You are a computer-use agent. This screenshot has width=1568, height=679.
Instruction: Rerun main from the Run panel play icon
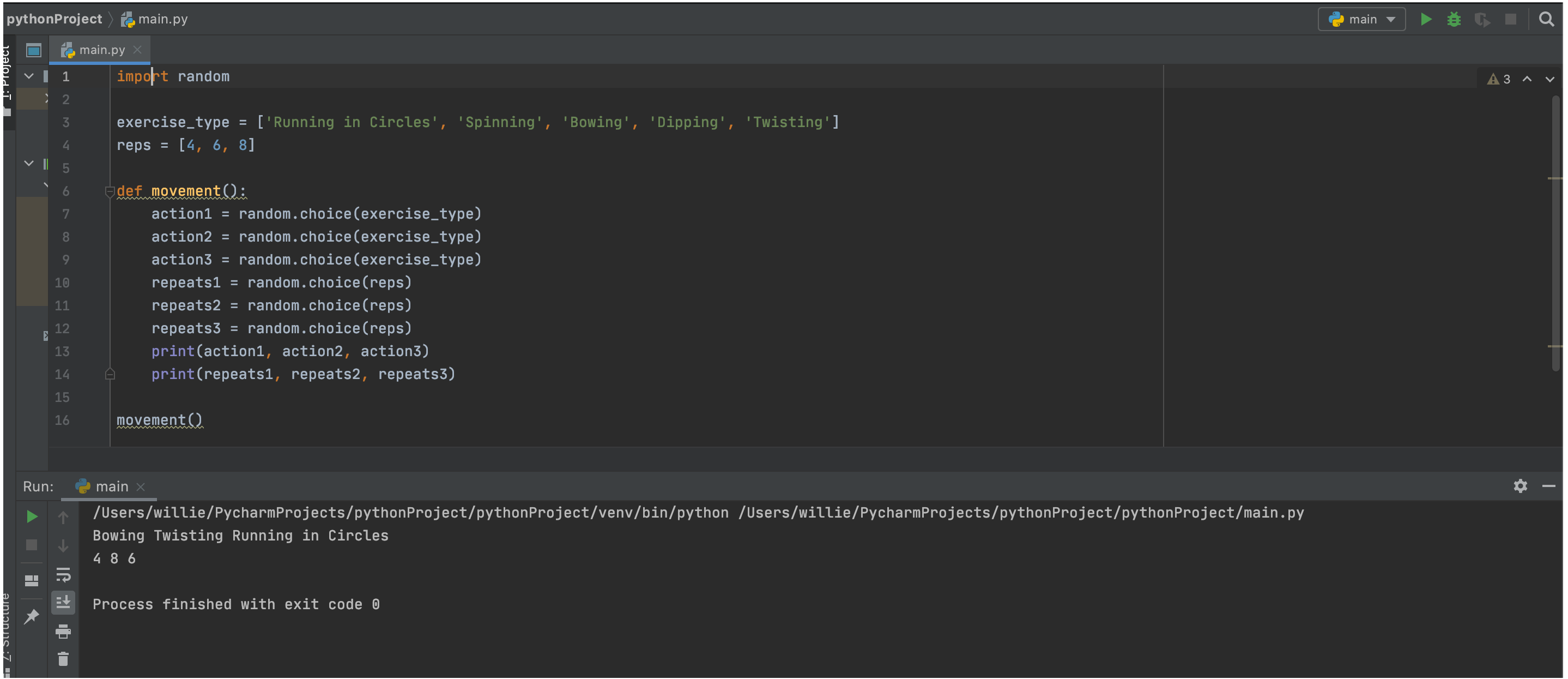point(32,517)
